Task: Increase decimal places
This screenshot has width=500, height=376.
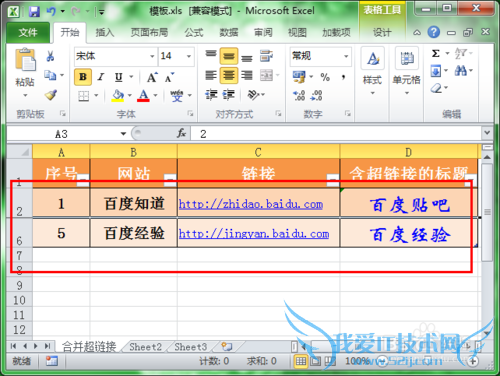Action: tap(299, 96)
